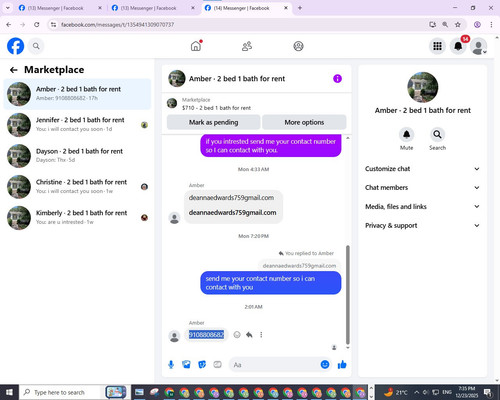Reload the page with browser refresh icon

(37, 24)
